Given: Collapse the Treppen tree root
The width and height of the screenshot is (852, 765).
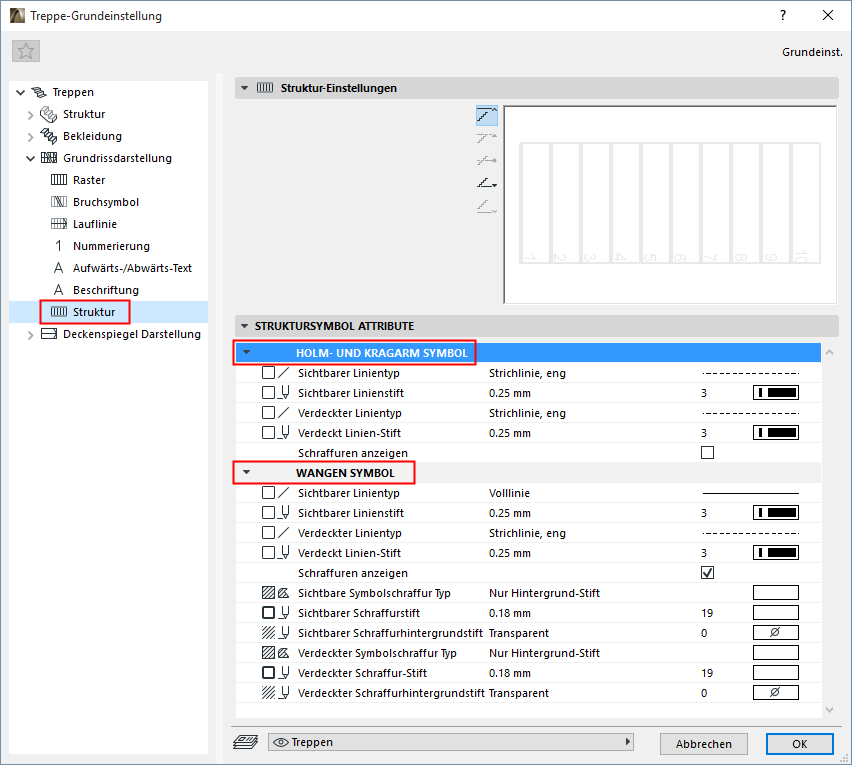Looking at the screenshot, I should pos(21,92).
